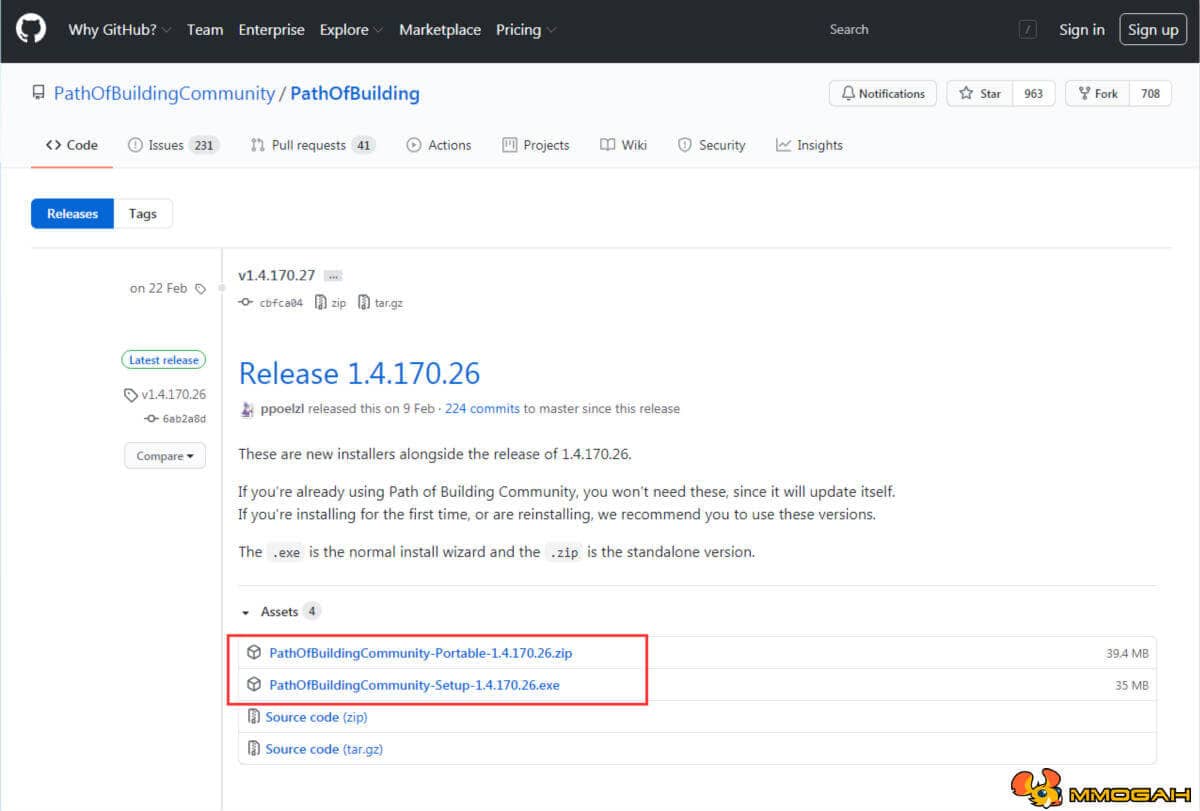Viewport: 1200px width, 811px height.
Task: Expand the Explore dropdown
Action: point(351,30)
